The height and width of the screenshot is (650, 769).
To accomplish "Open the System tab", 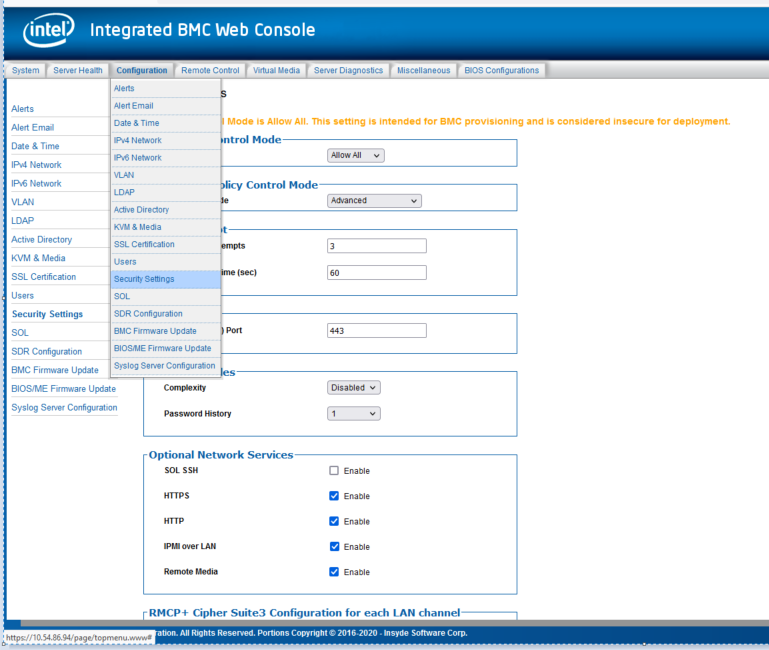I will [x=26, y=71].
